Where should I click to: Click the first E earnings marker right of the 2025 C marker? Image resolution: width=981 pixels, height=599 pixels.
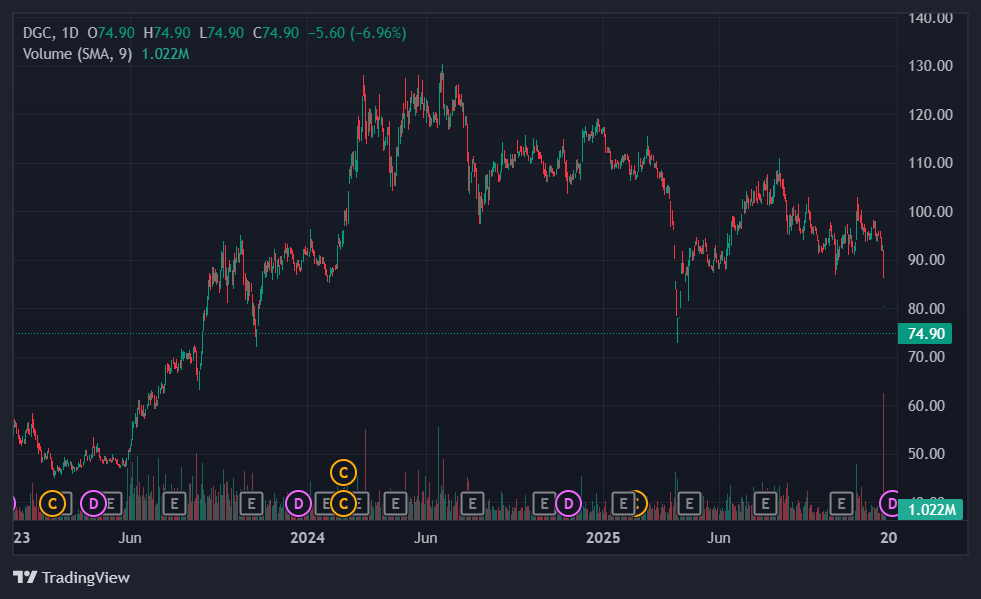[688, 502]
